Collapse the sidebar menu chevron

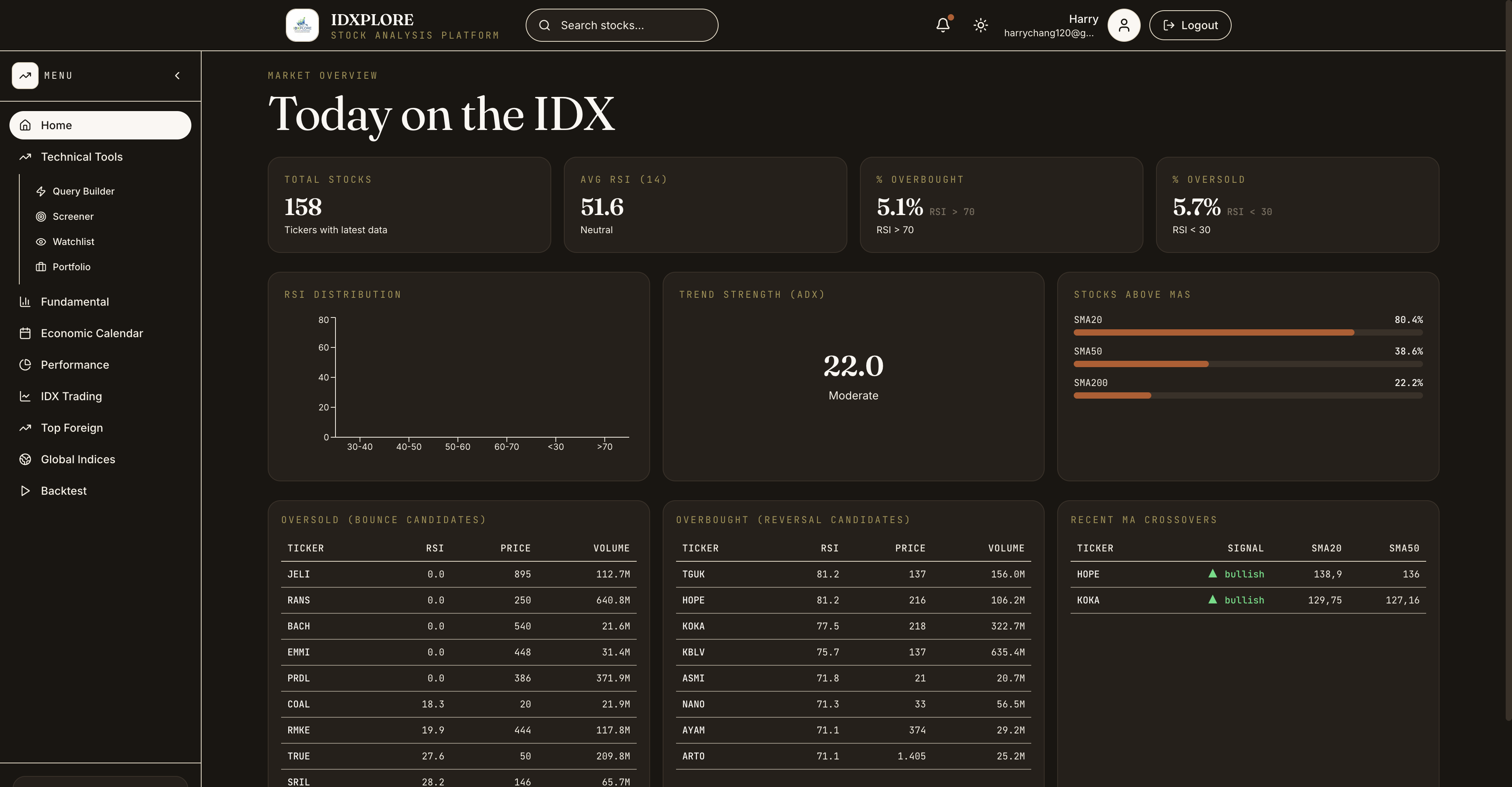click(x=177, y=76)
